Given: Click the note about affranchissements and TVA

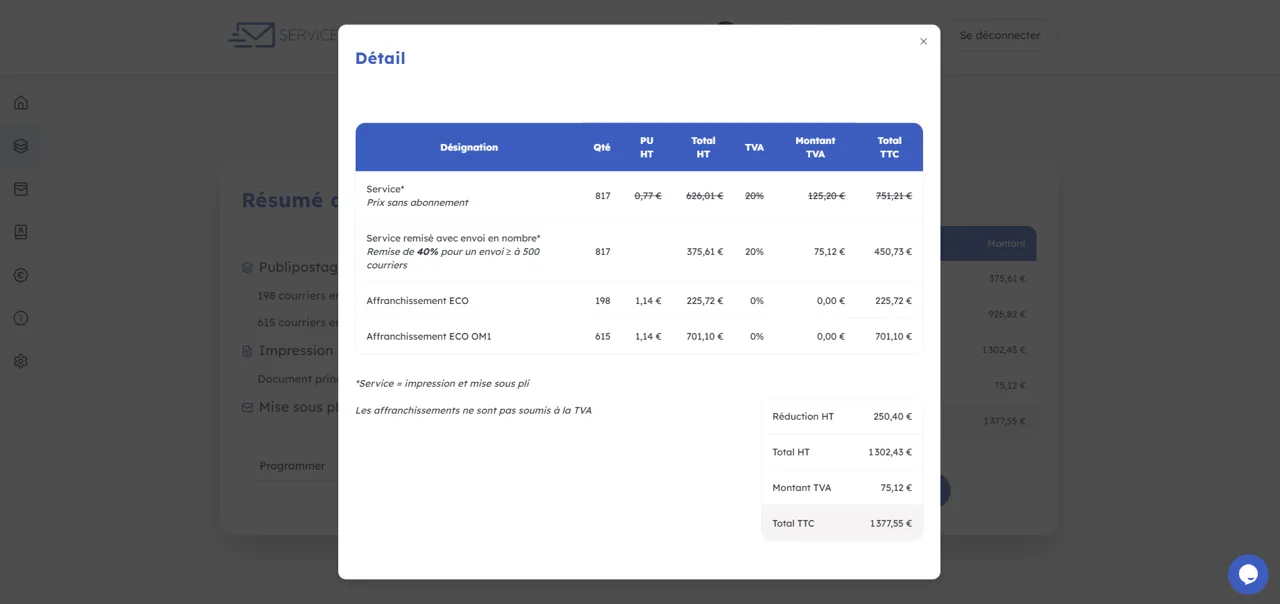Looking at the screenshot, I should click(x=473, y=411).
